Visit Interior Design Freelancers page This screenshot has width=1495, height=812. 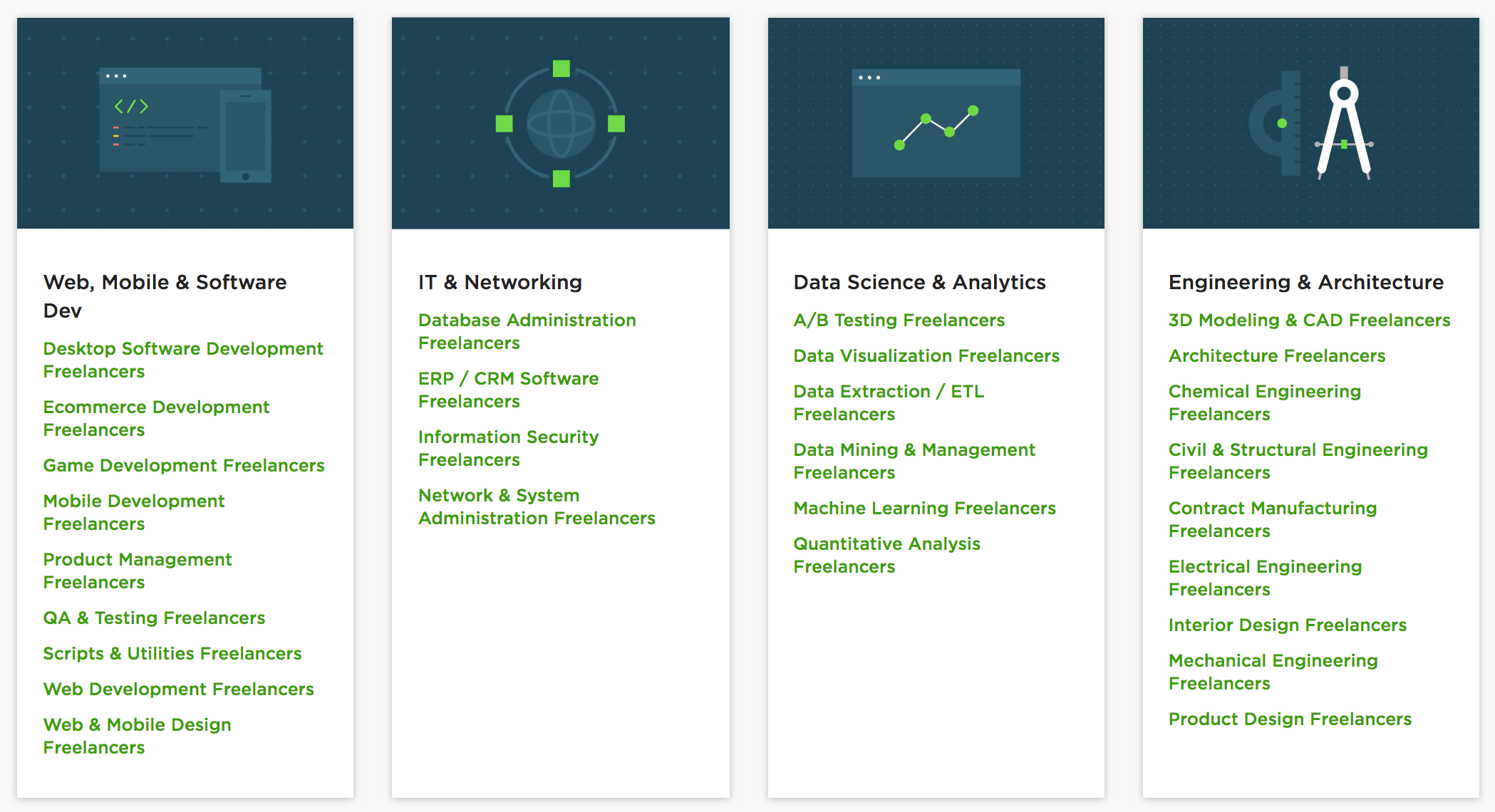coord(1287,625)
